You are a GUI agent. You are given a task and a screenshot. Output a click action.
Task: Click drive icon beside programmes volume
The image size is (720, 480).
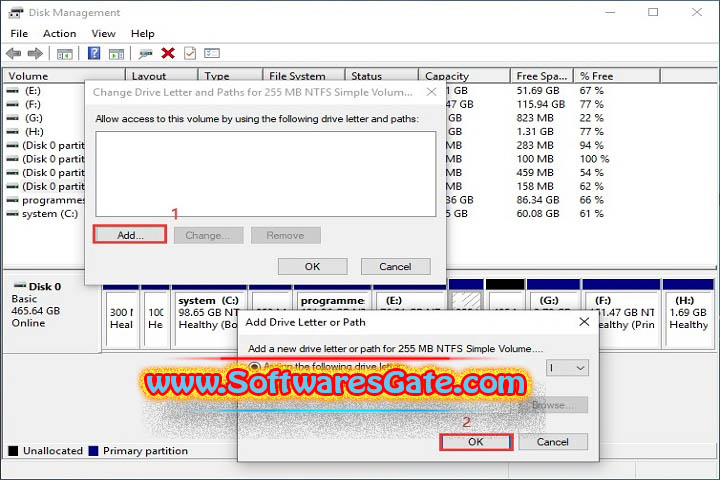[x=13, y=200]
